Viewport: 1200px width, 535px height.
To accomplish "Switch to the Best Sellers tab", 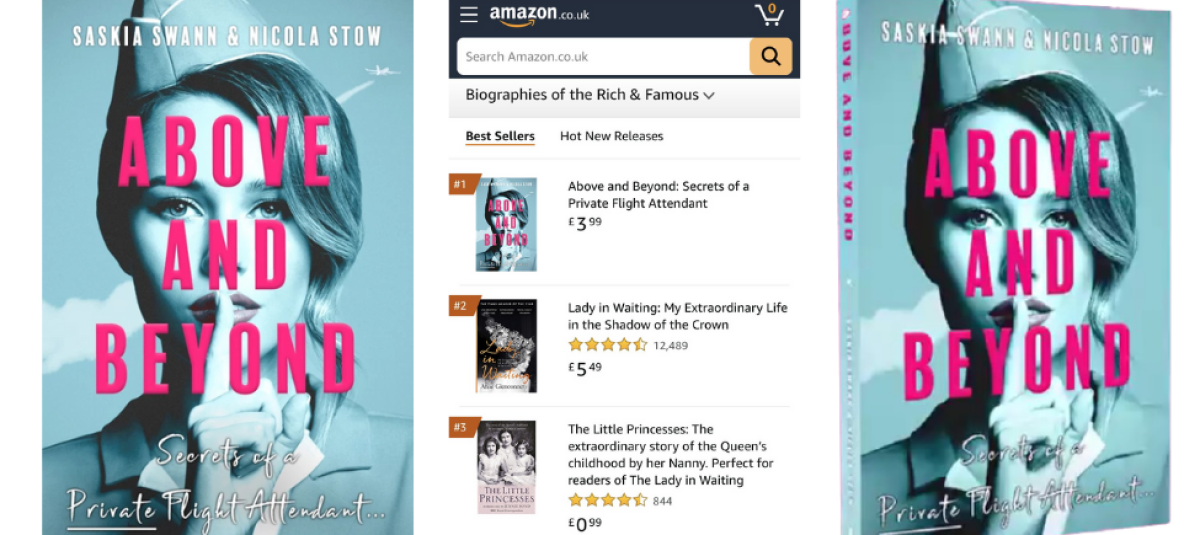I will click(x=500, y=136).
